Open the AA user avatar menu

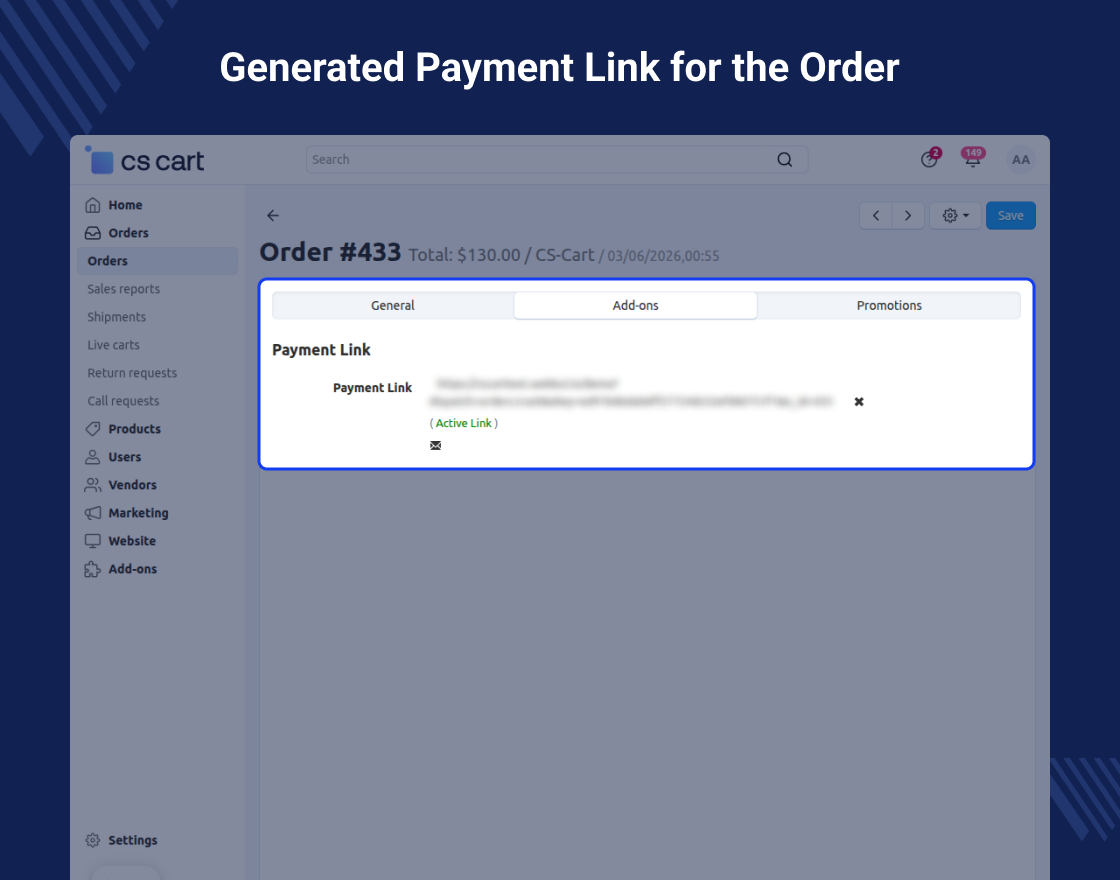coord(1020,160)
